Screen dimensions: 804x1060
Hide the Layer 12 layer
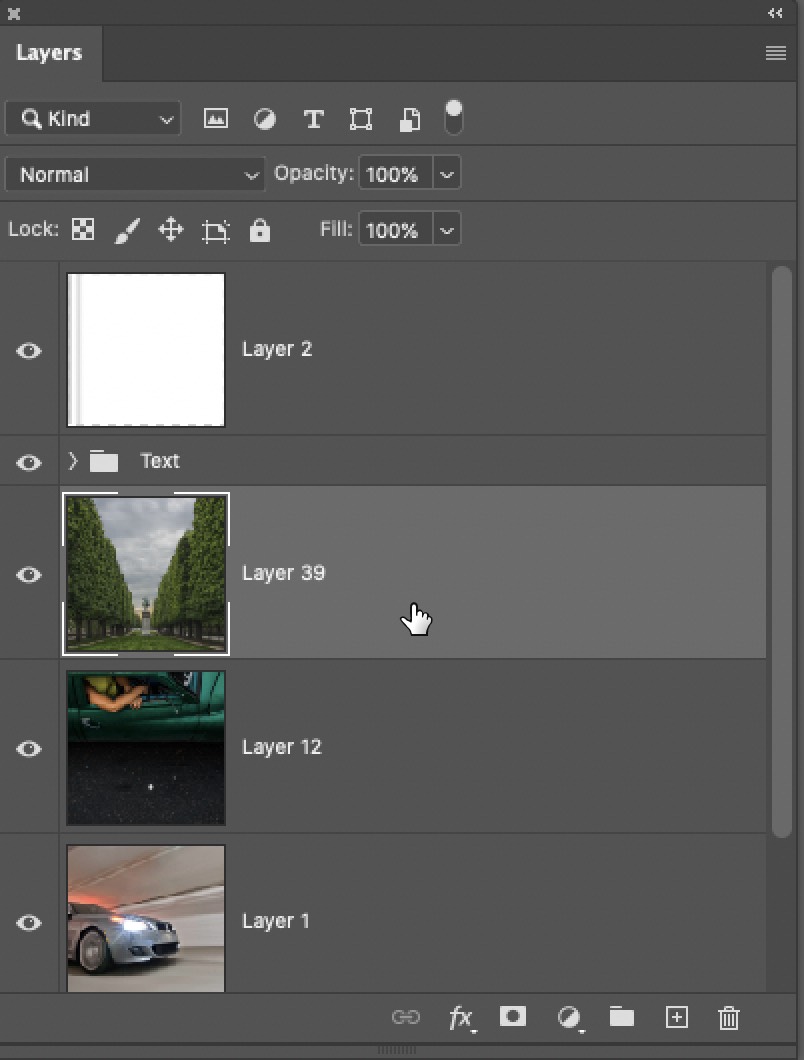click(29, 748)
